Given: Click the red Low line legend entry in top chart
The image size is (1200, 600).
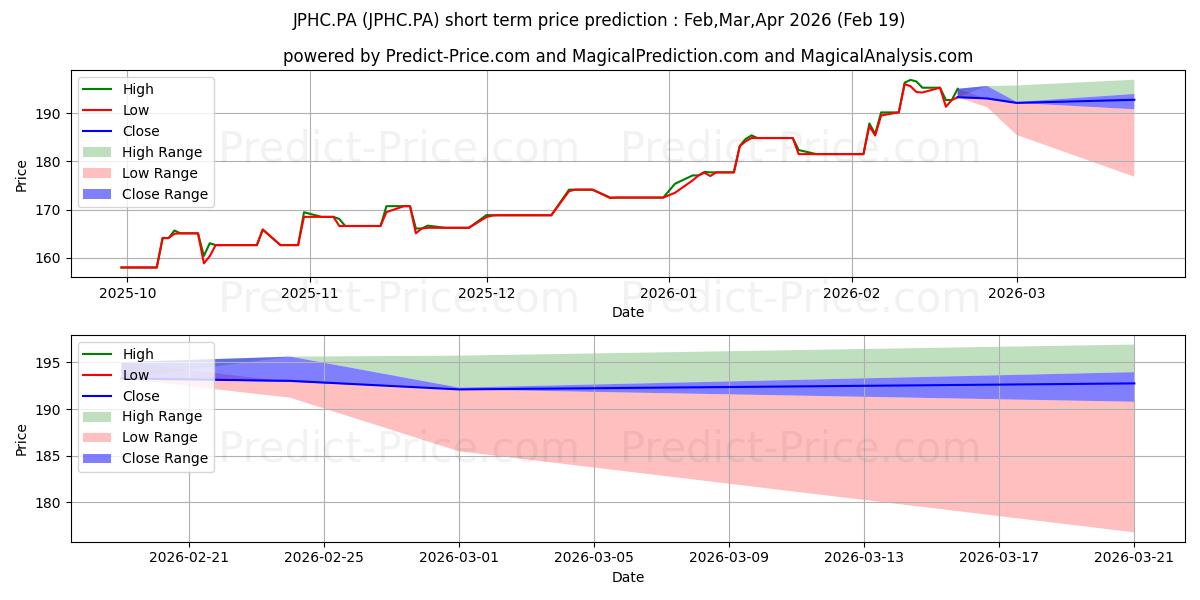Looking at the screenshot, I should 117,110.
